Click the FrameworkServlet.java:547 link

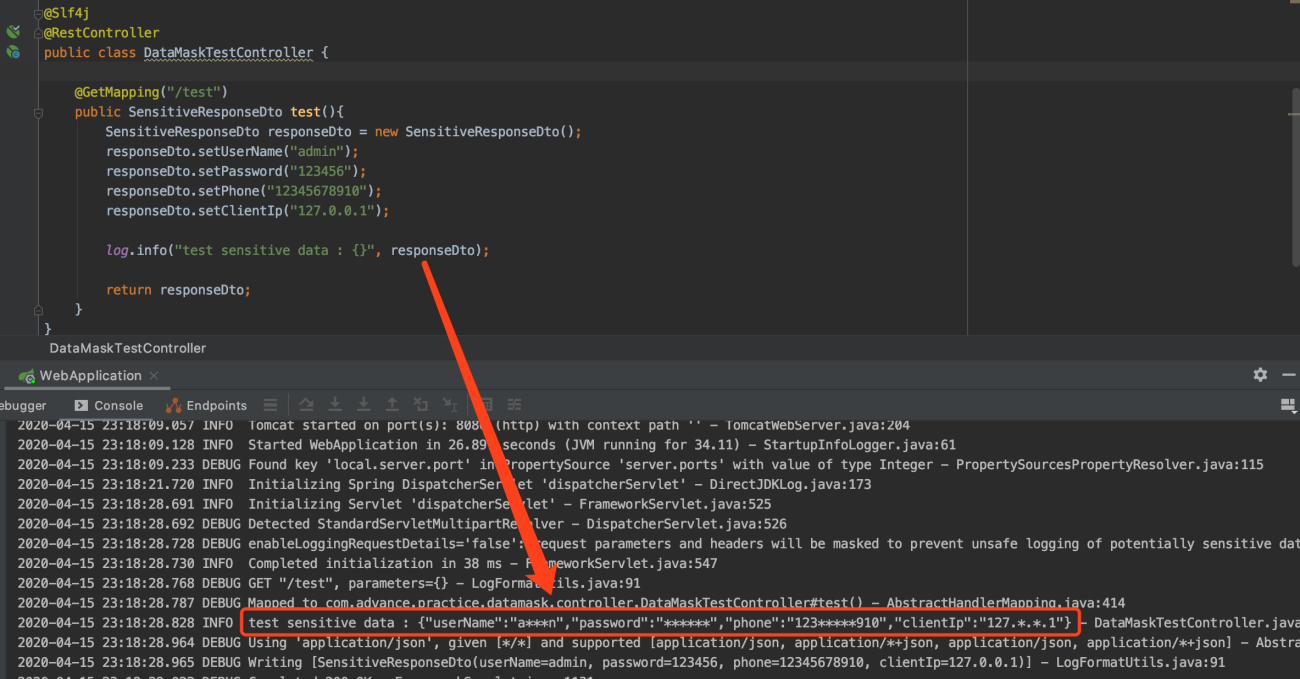pyautogui.click(x=621, y=563)
